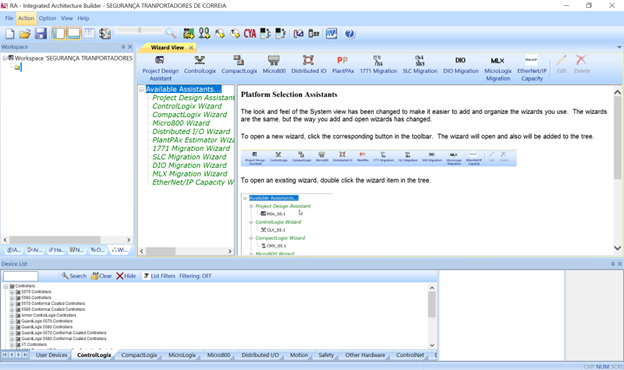Viewport: 624px width, 370px height.
Task: Expand the 5580 Controllers node
Action: tap(12, 298)
